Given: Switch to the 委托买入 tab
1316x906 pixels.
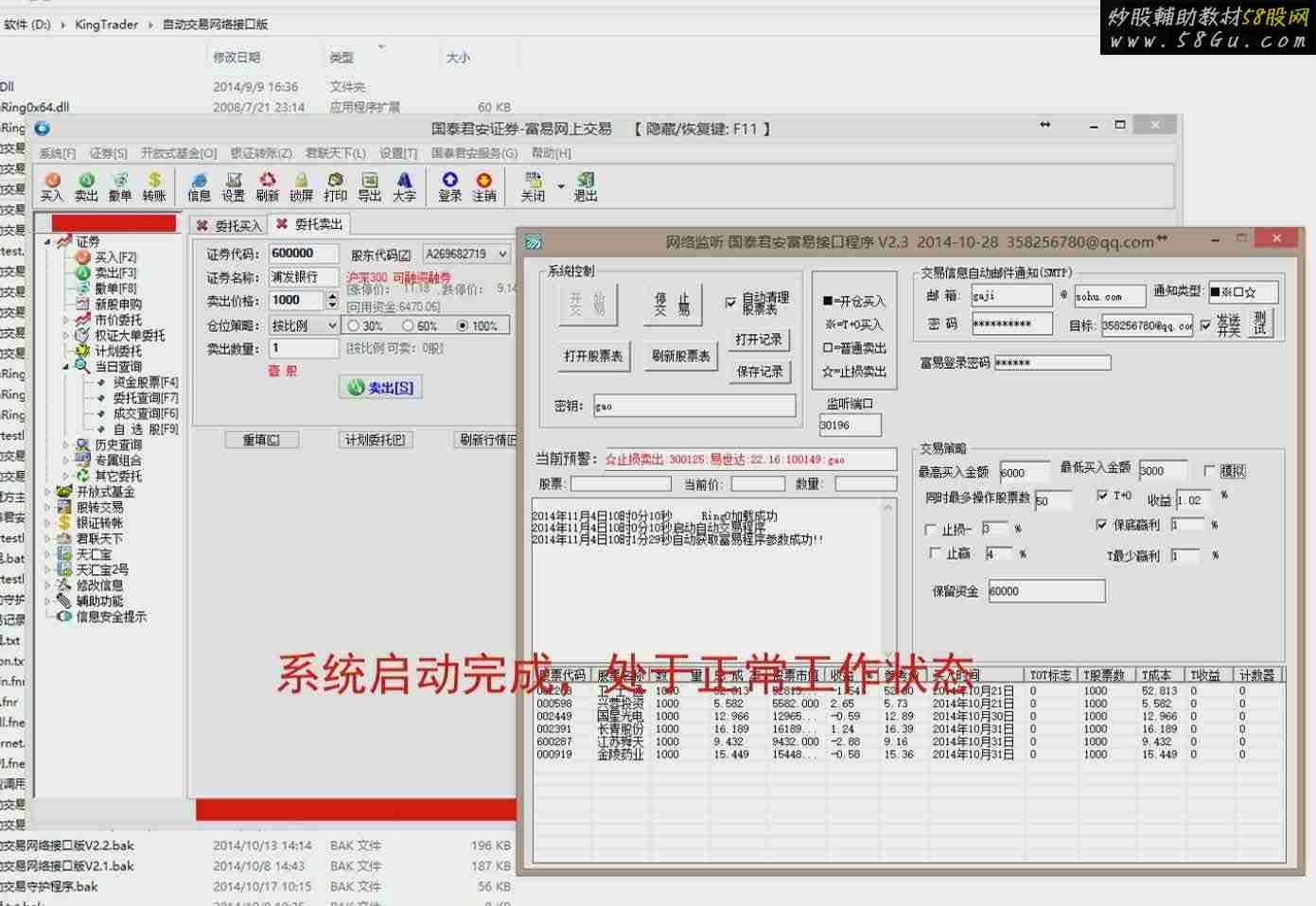Looking at the screenshot, I should pos(228,225).
